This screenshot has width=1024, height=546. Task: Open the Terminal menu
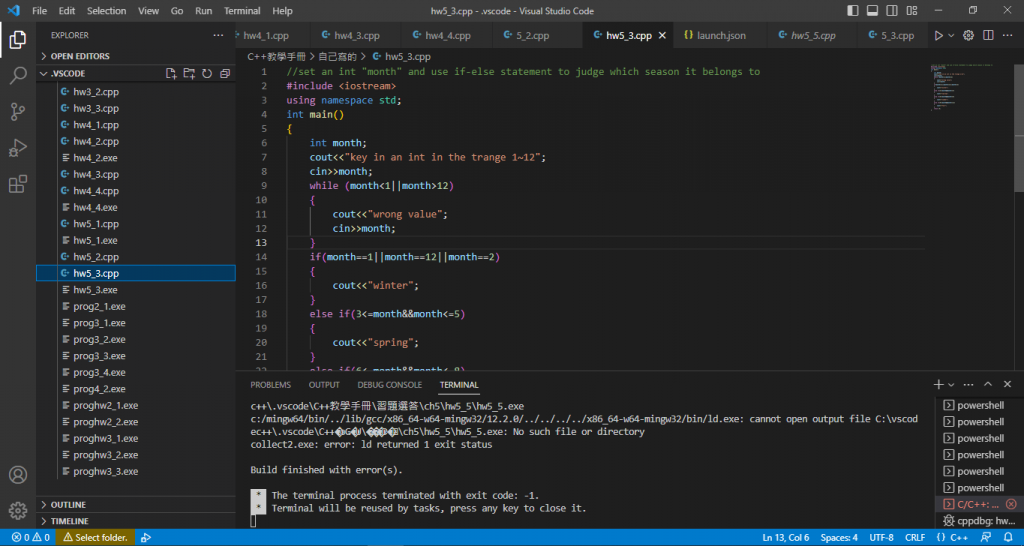[241, 10]
